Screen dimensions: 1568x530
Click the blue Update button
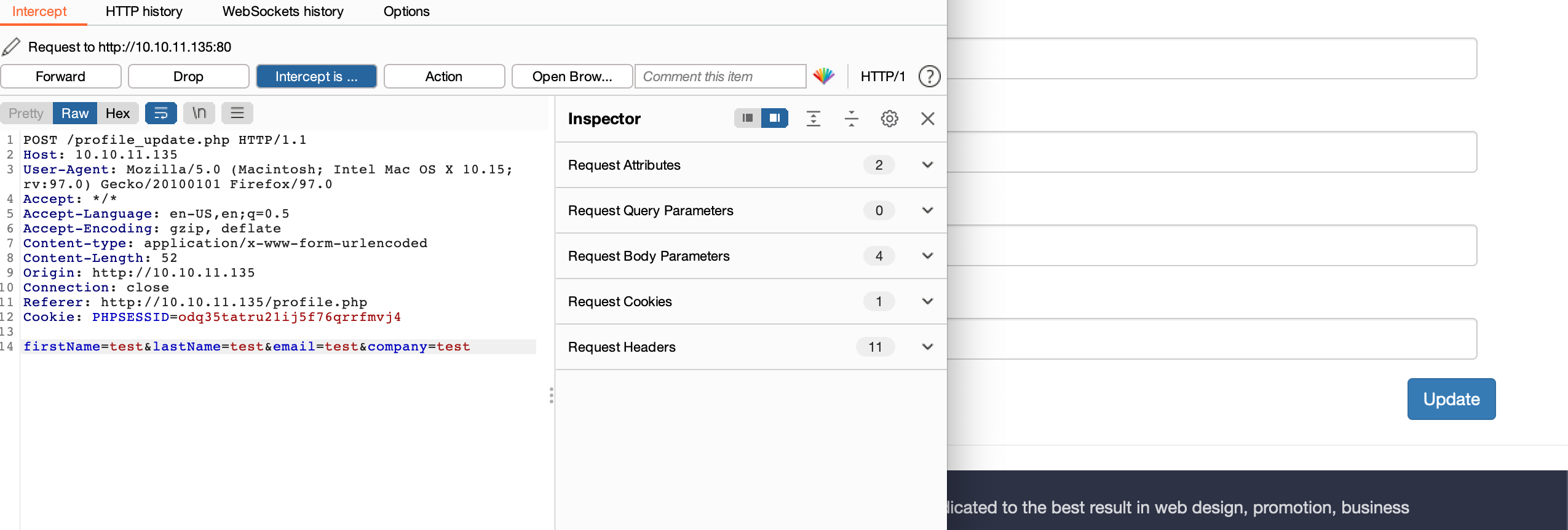click(x=1451, y=399)
